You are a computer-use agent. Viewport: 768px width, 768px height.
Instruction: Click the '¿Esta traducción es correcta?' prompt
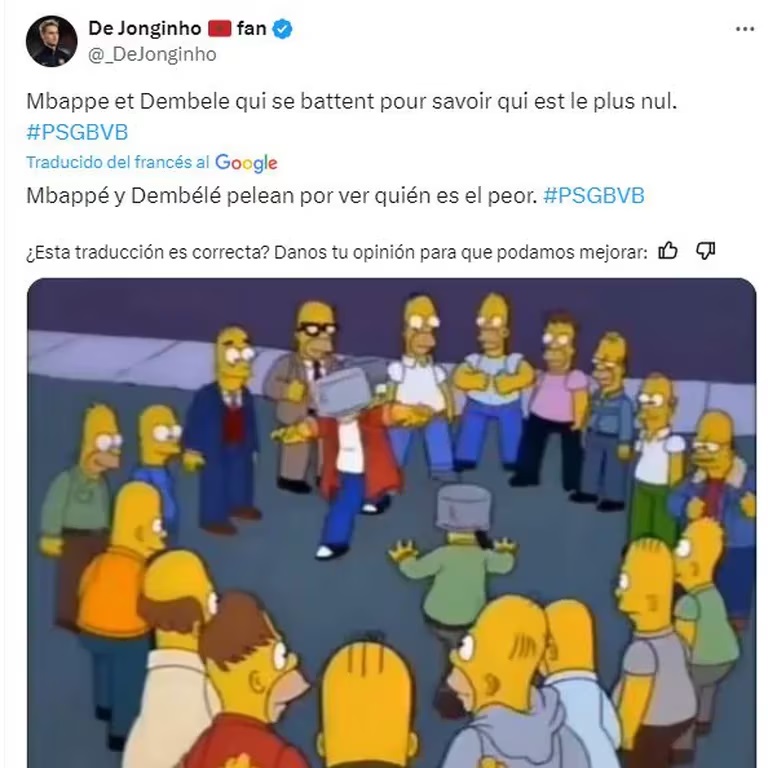click(147, 252)
